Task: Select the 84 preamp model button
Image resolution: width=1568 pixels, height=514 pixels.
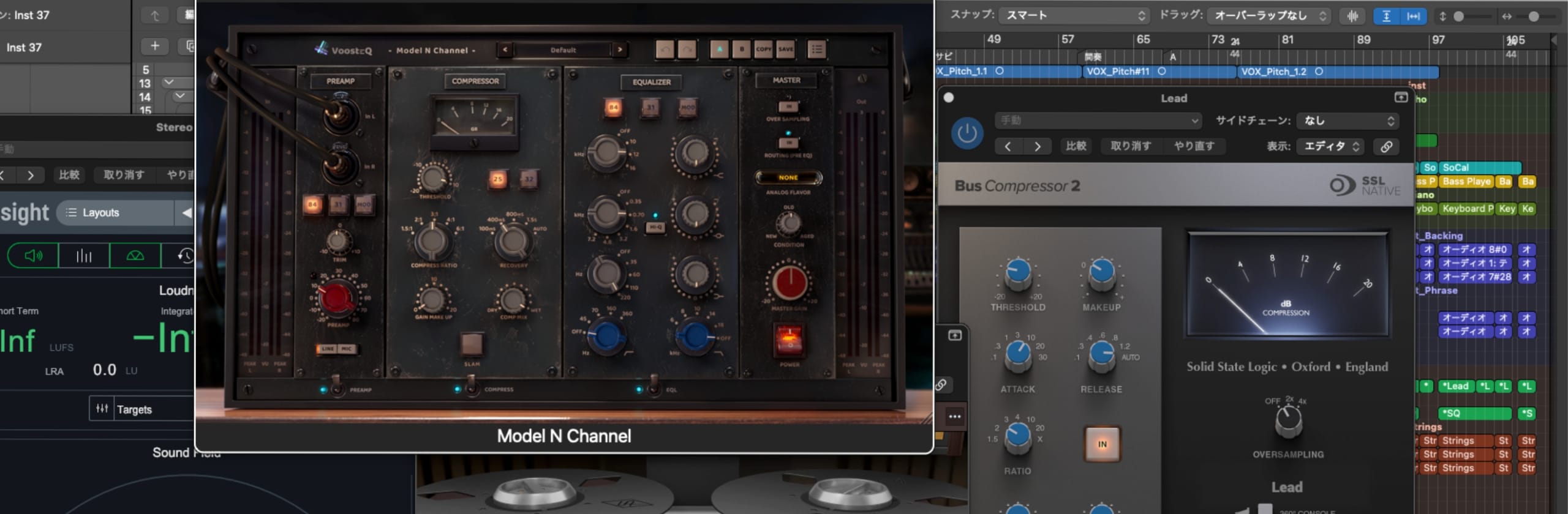Action: [x=312, y=204]
